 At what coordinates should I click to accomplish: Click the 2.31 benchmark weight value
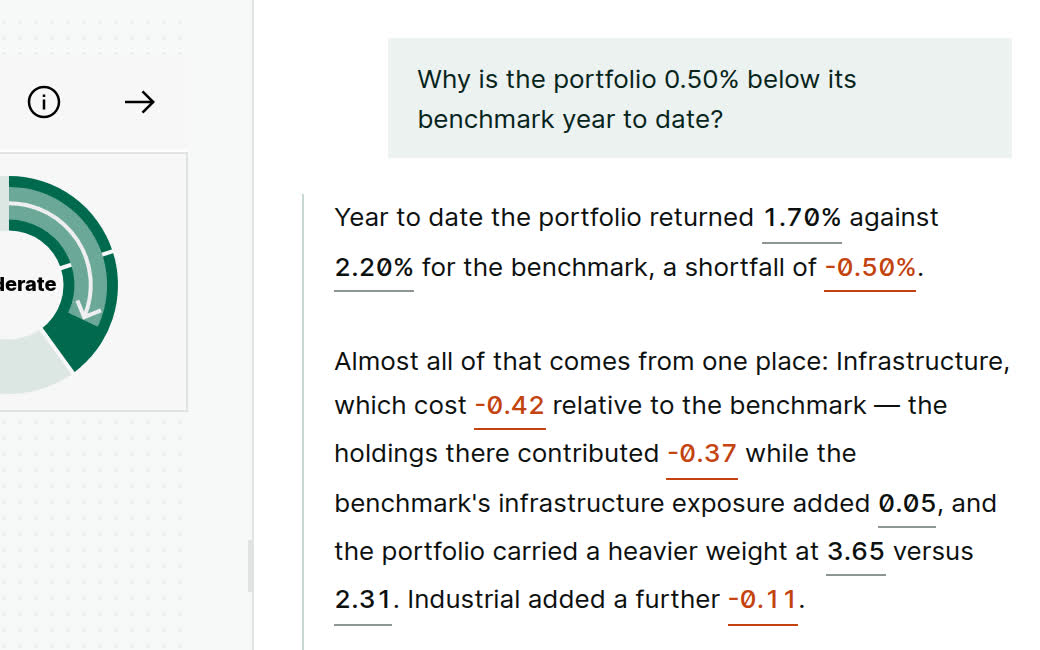pos(363,600)
